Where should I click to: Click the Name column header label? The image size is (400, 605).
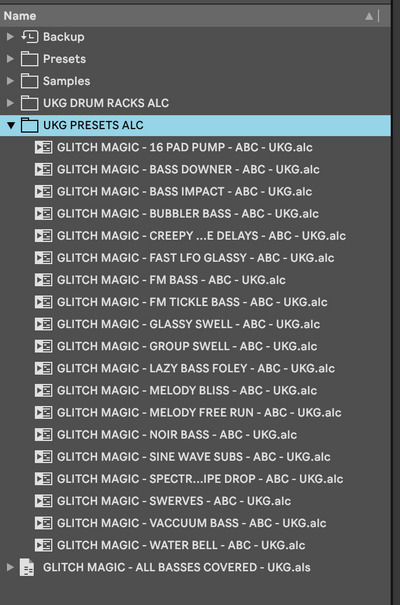(20, 16)
